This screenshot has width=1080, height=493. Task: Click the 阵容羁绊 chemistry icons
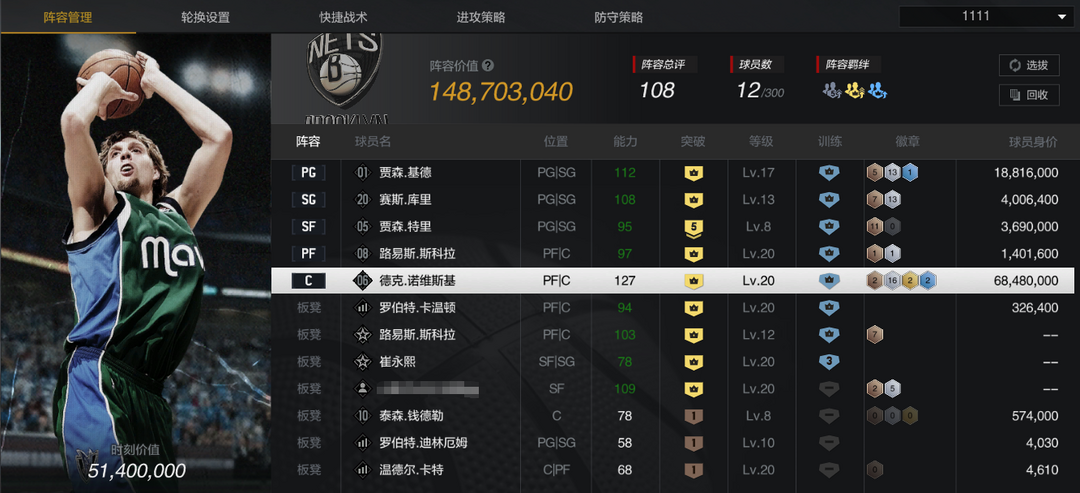[x=855, y=90]
